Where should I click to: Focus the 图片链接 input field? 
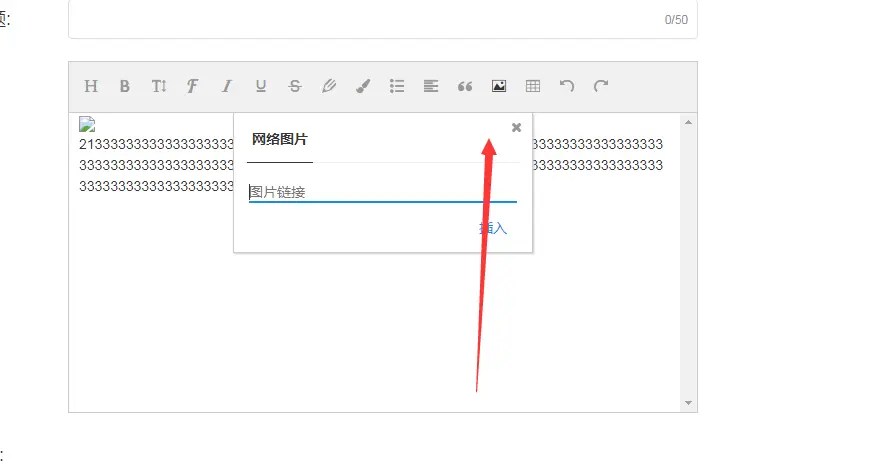tap(383, 192)
